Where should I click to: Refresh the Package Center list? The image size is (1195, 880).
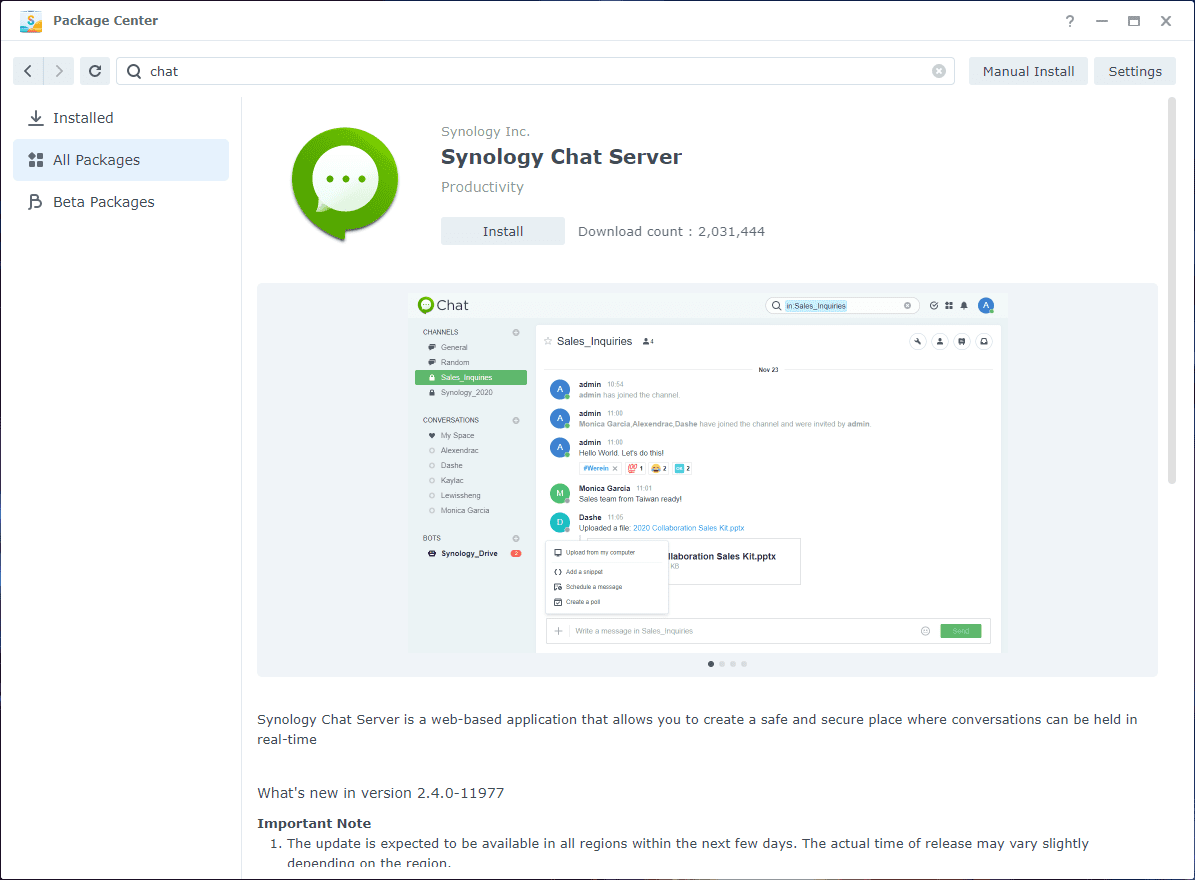point(95,71)
